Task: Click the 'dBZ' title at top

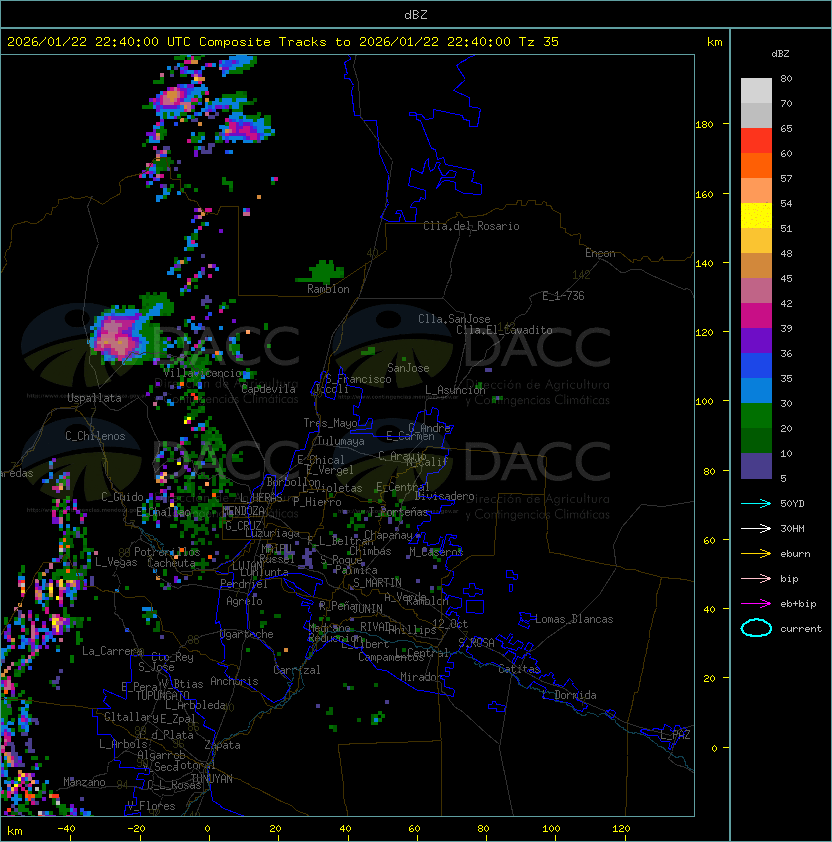Action: click(416, 15)
